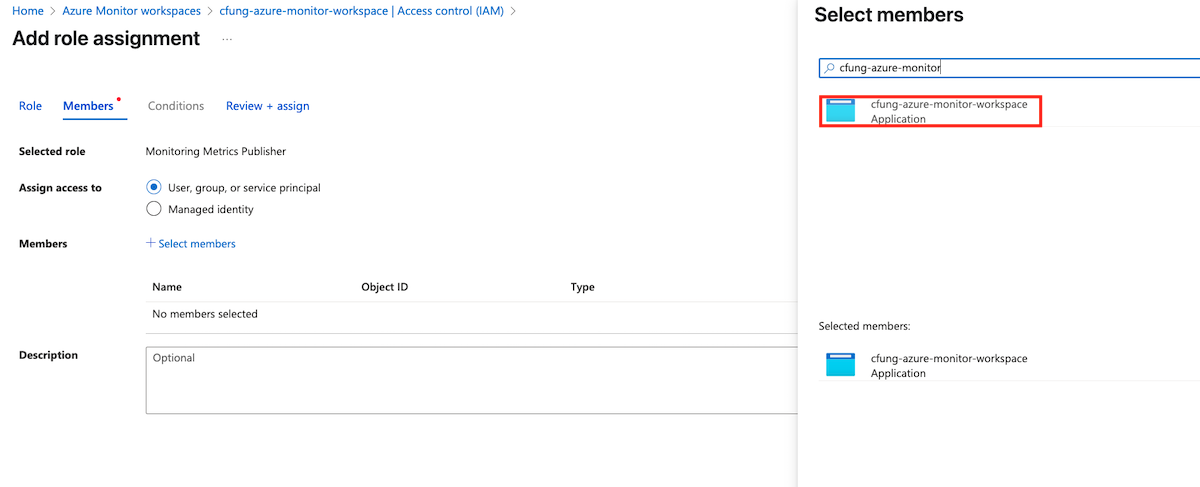Click the member search field

coord(1010,68)
